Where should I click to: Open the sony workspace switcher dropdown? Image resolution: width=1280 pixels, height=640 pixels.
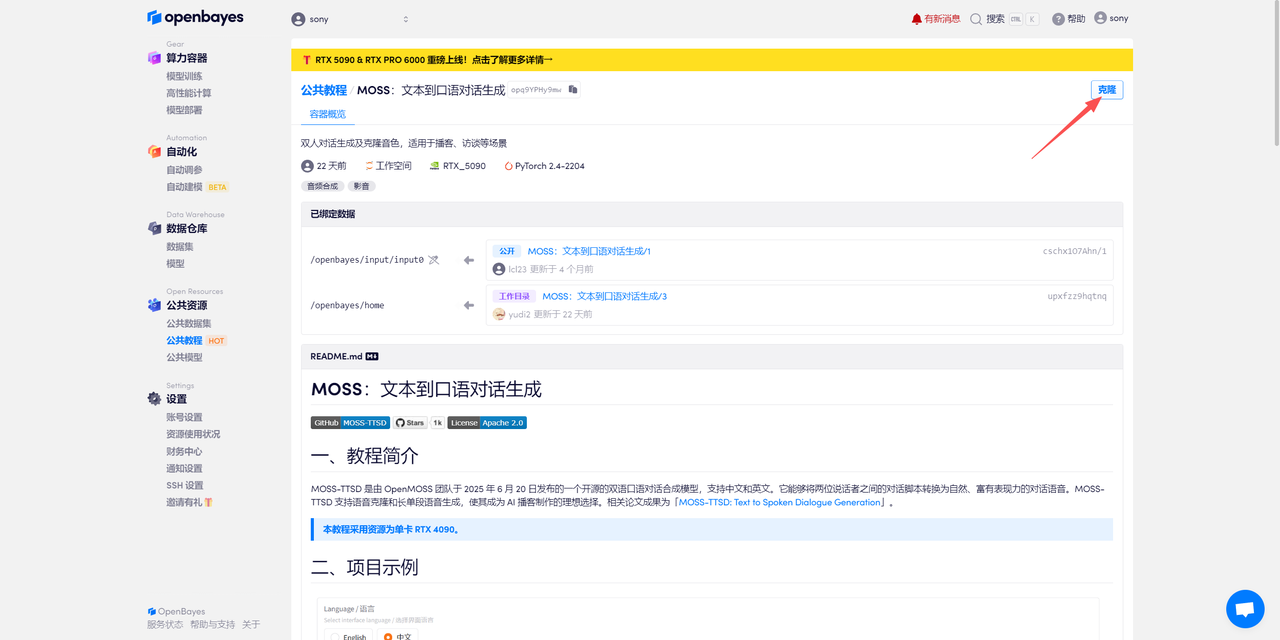[350, 19]
